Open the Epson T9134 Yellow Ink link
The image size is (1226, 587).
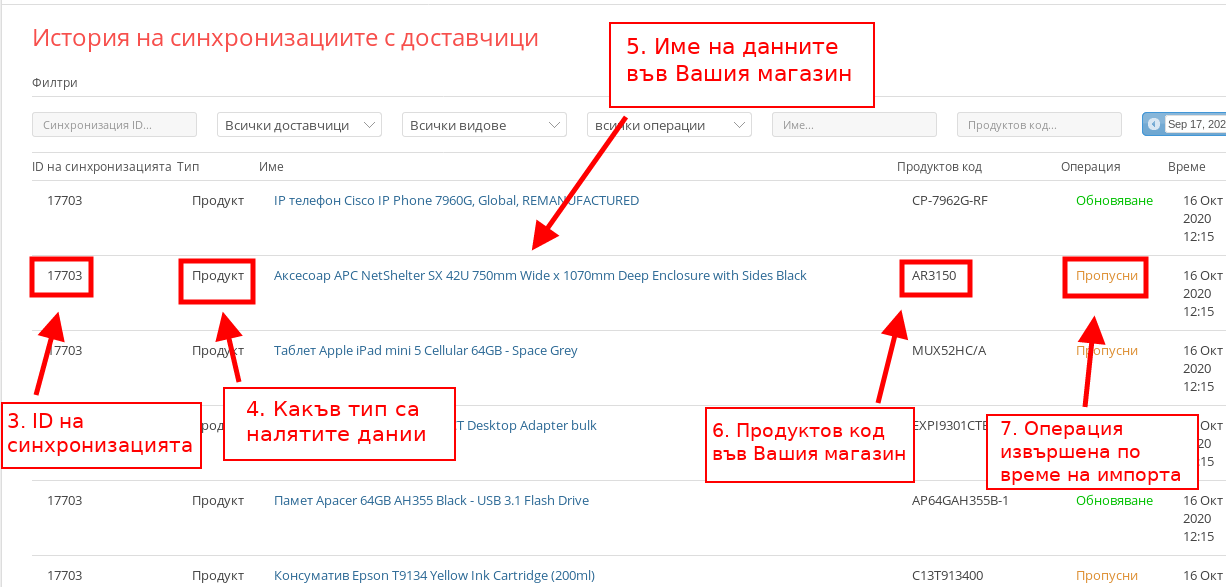(434, 576)
